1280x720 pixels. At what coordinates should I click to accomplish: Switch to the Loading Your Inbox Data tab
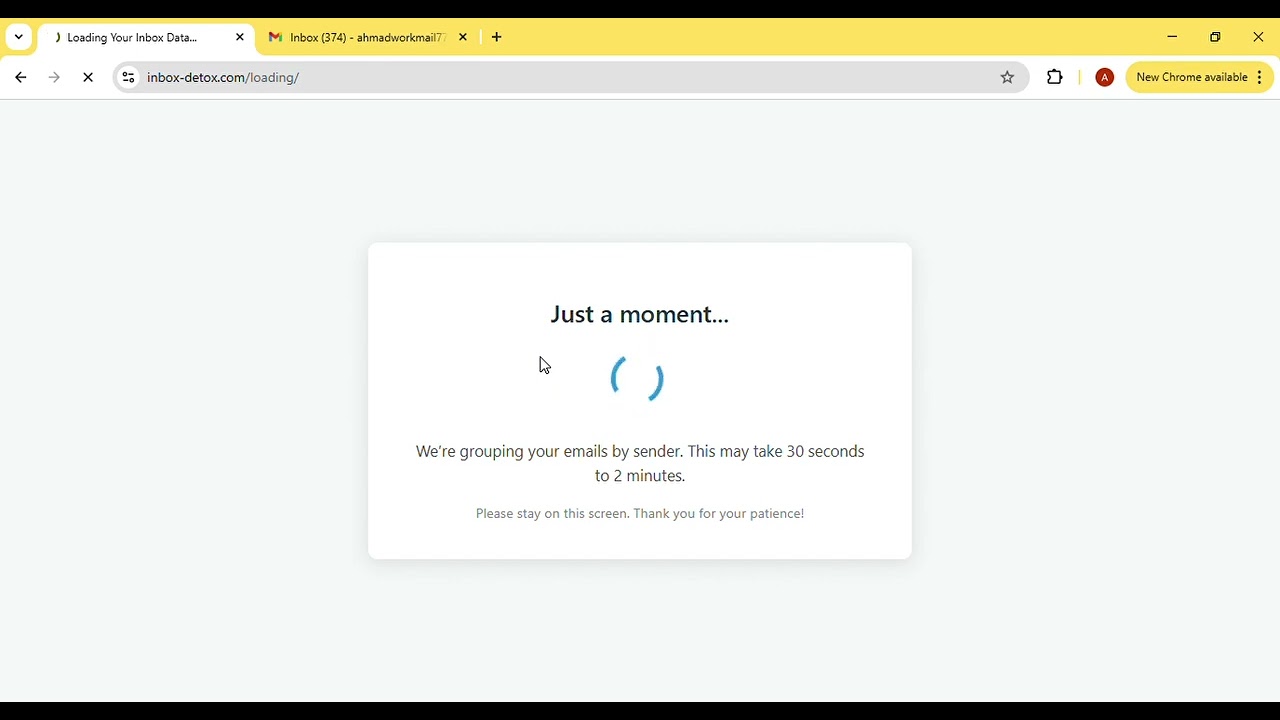click(x=132, y=38)
